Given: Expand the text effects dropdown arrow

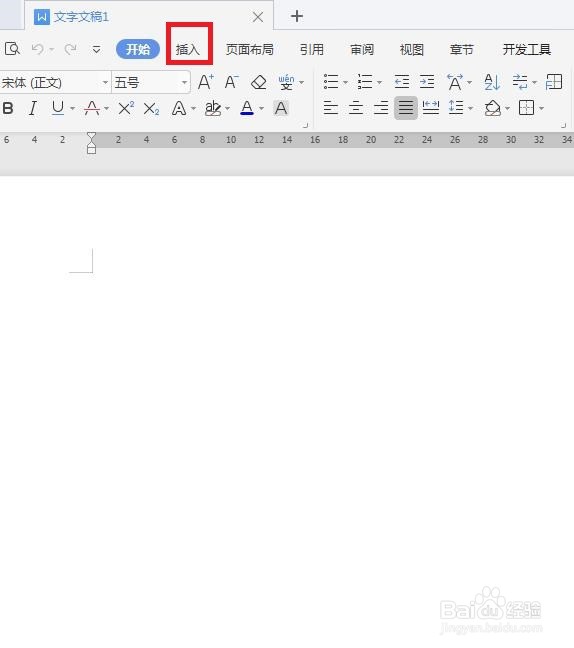Looking at the screenshot, I should pyautogui.click(x=193, y=109).
